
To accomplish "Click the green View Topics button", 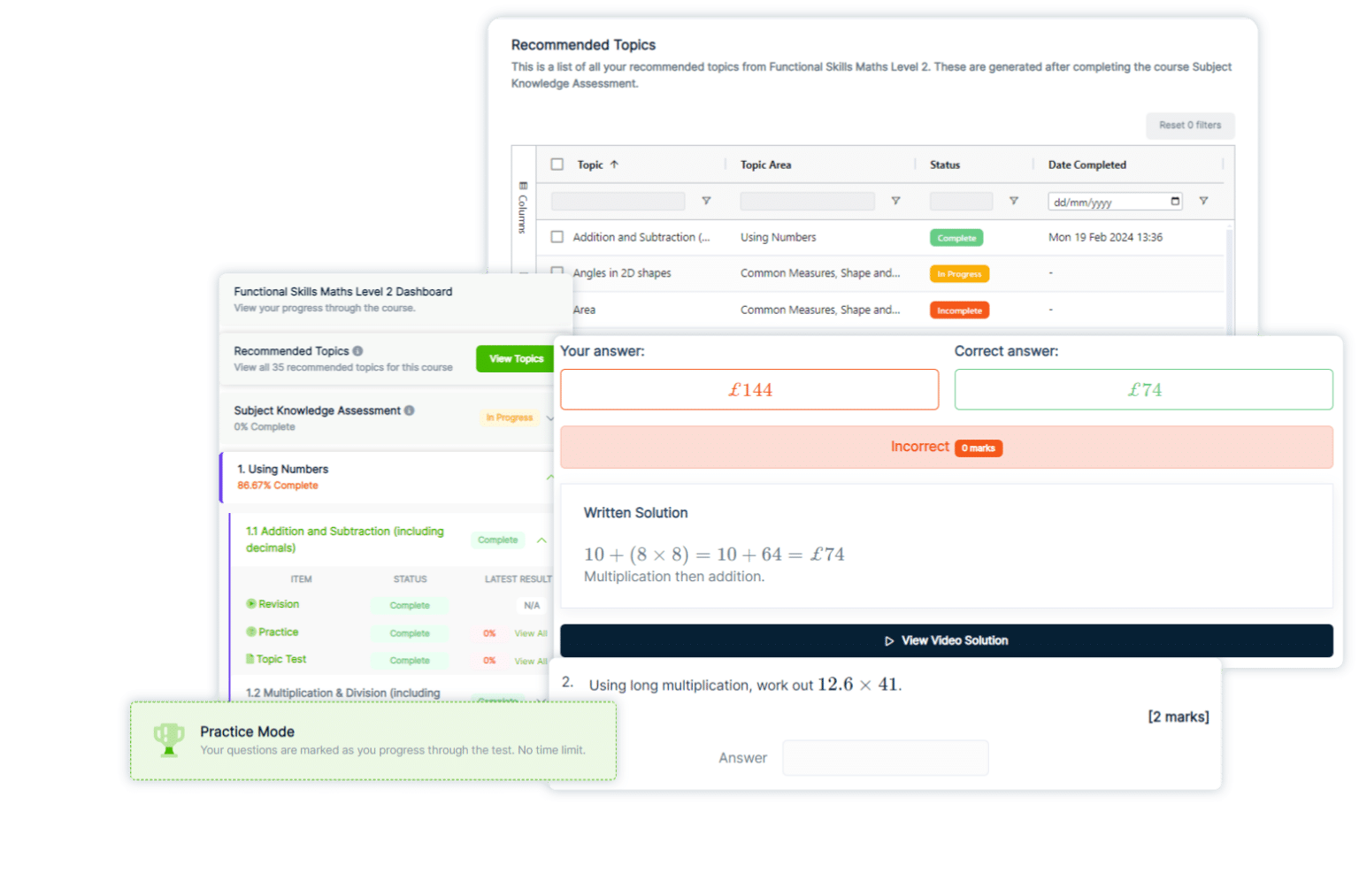I will pos(516,358).
